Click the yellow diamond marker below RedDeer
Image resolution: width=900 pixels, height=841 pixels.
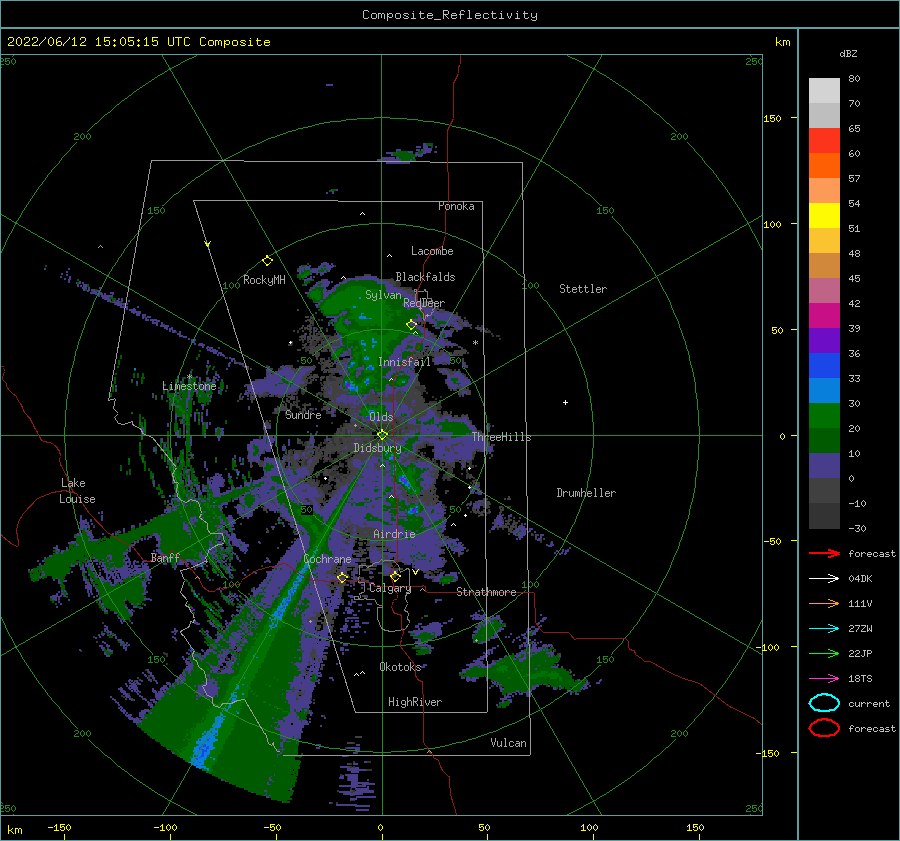point(412,325)
